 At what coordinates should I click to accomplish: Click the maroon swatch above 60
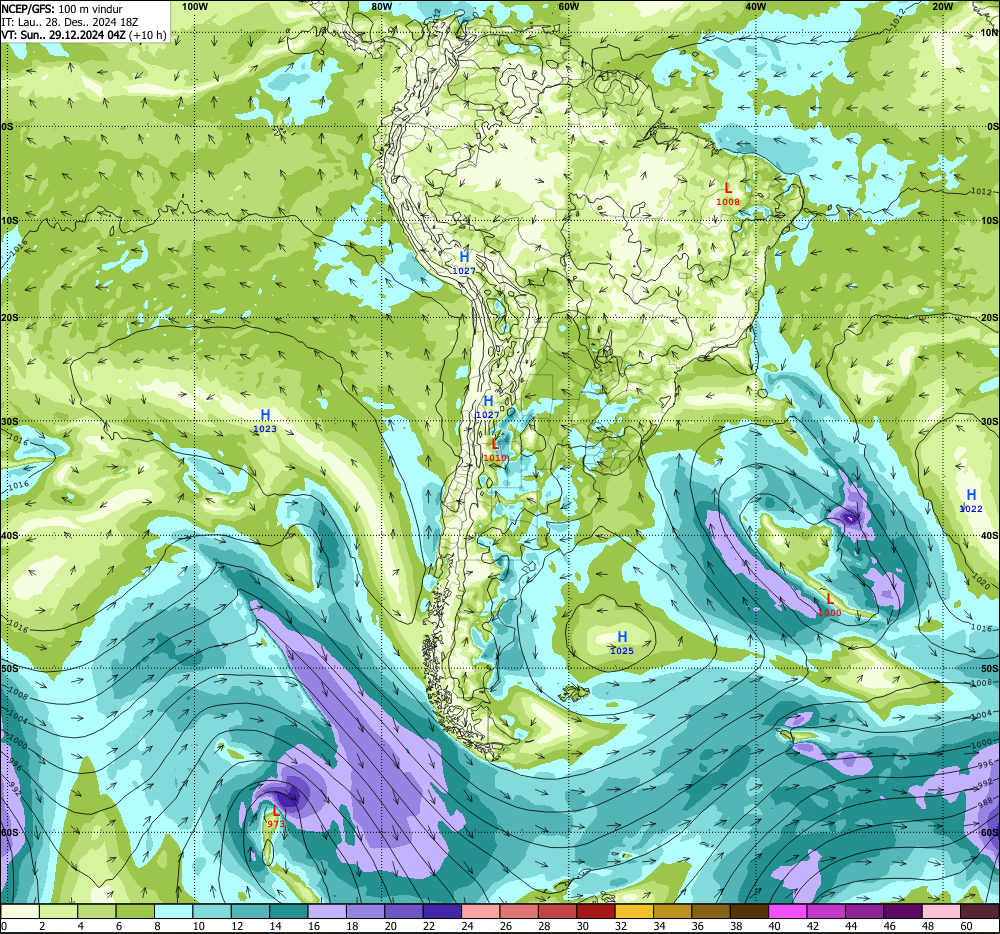click(979, 912)
